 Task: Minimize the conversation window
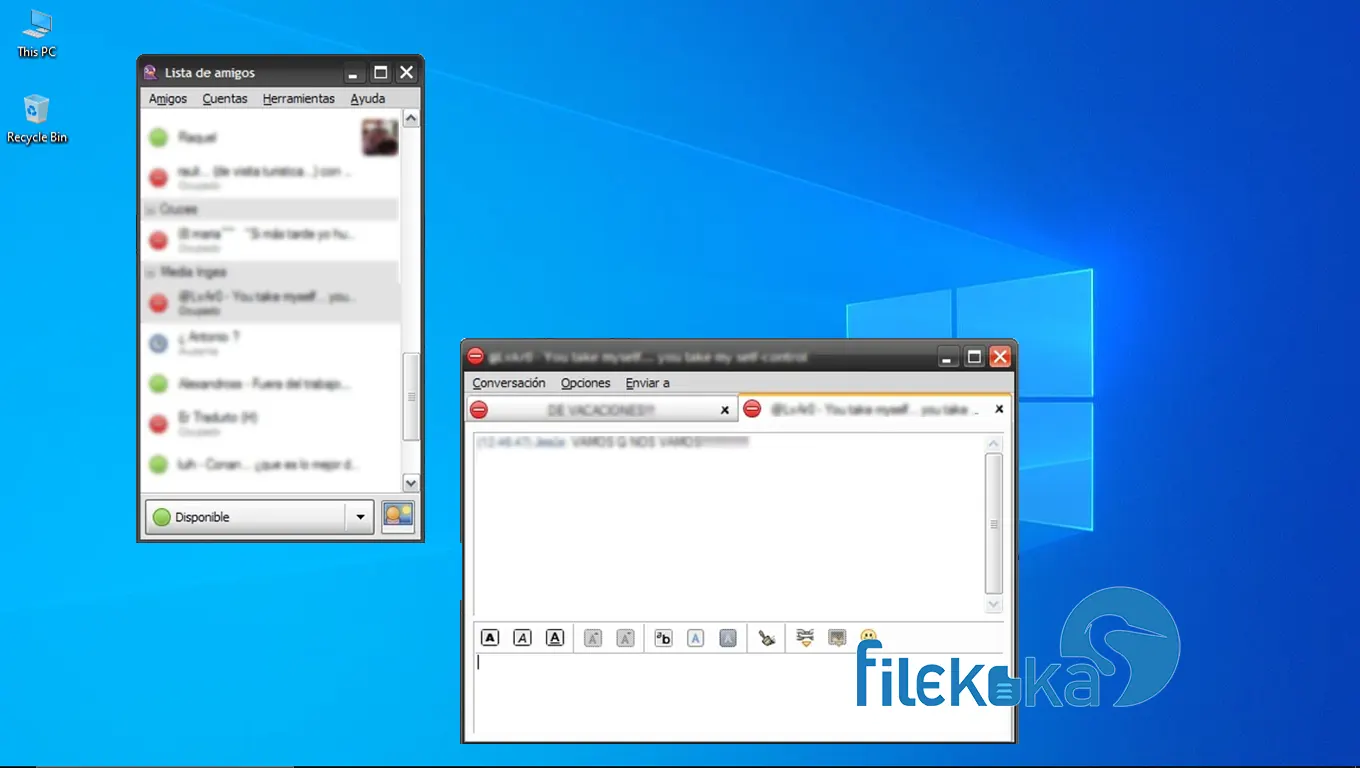click(x=948, y=357)
